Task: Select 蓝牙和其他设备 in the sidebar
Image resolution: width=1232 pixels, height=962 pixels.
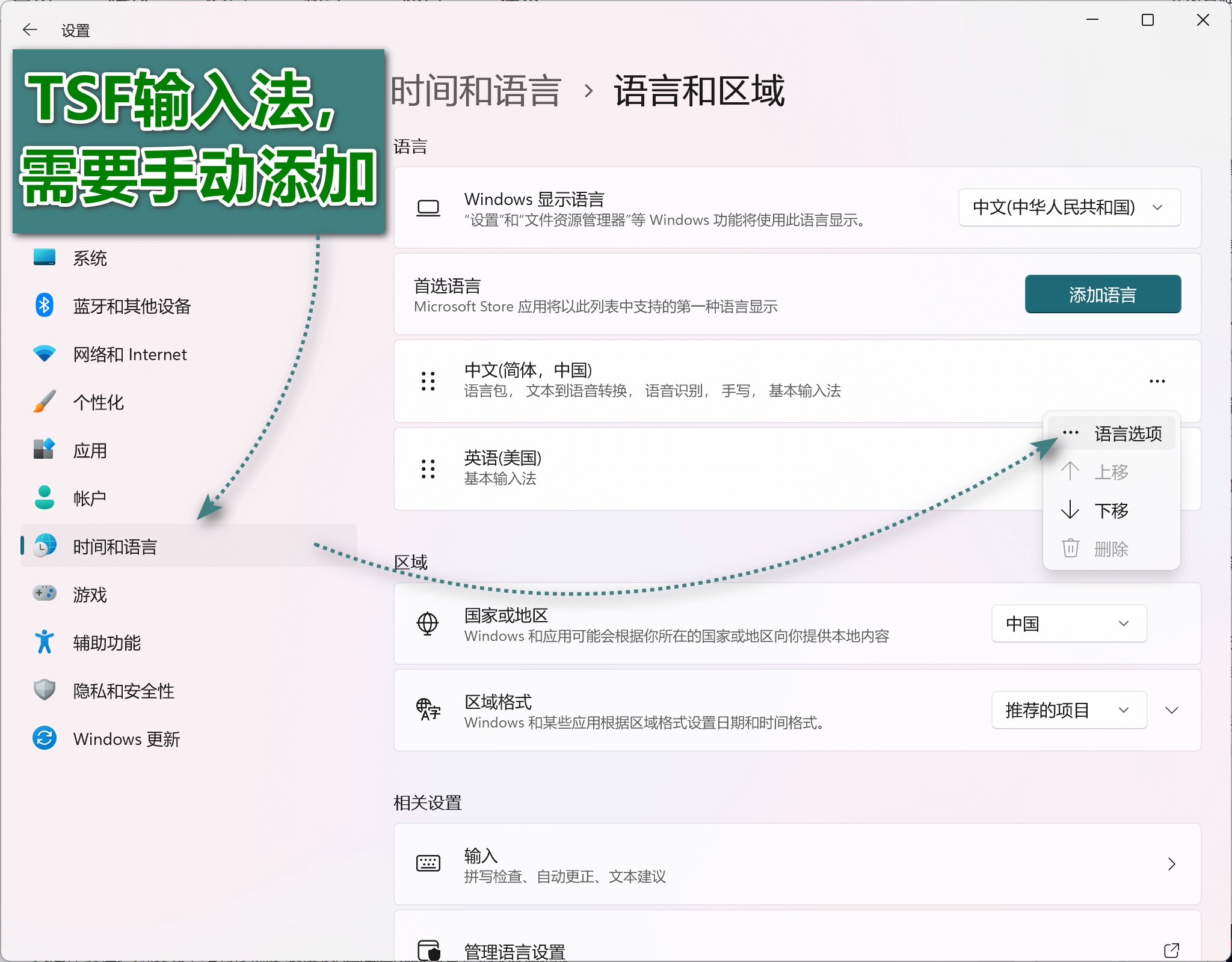Action: point(189,306)
